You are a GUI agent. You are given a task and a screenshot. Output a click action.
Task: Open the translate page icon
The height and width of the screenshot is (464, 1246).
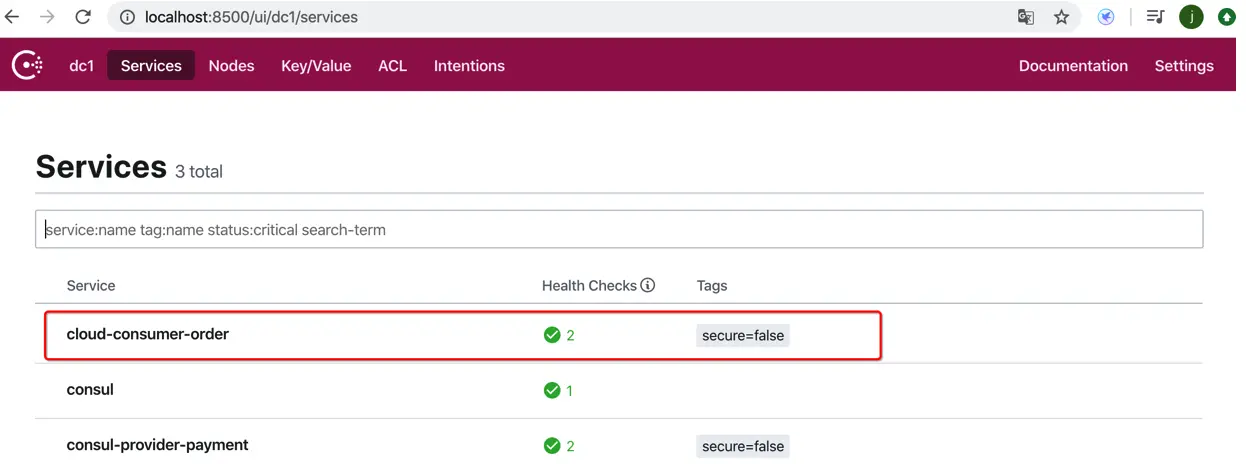point(1026,17)
